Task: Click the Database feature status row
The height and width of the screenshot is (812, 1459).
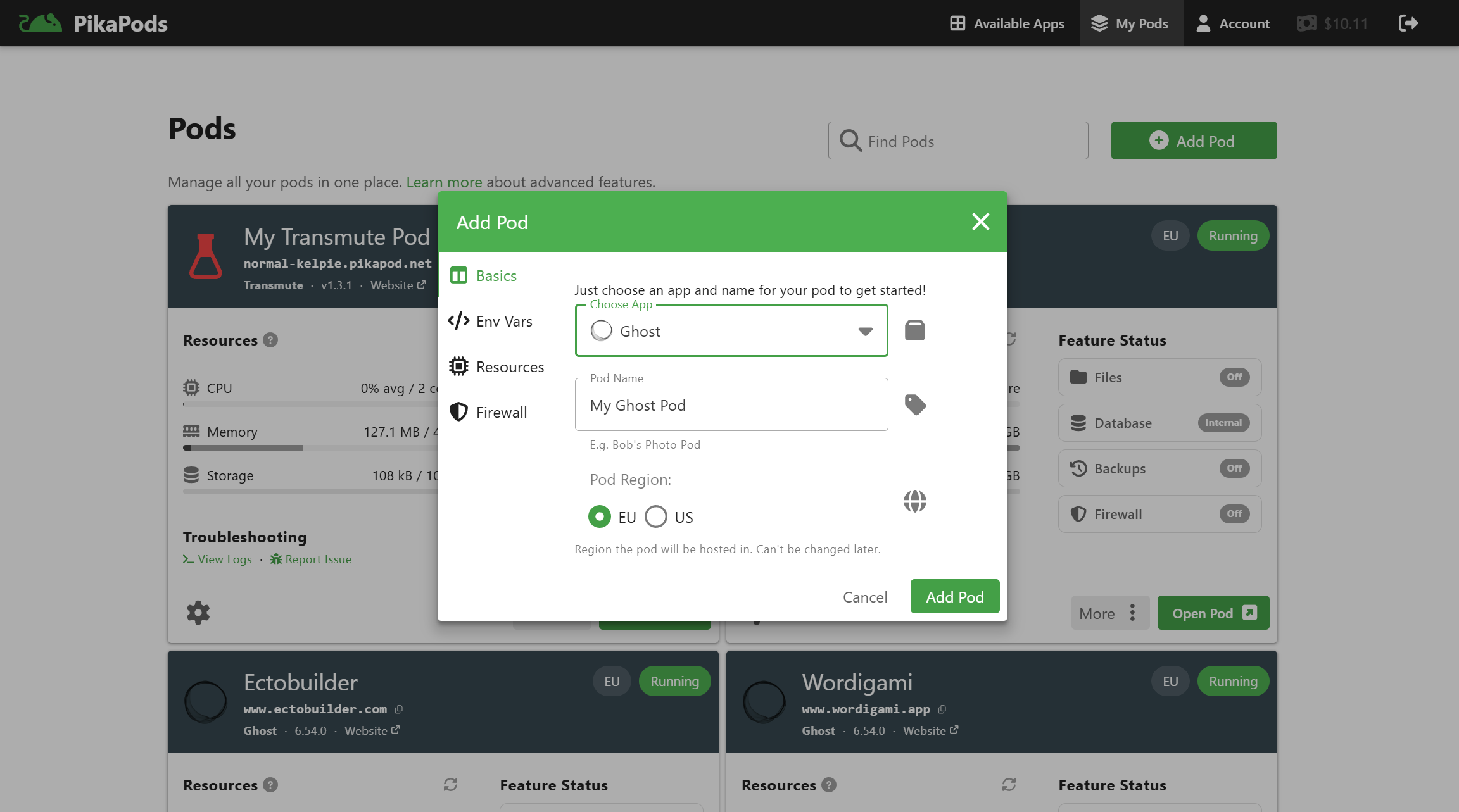Action: pyautogui.click(x=1159, y=423)
